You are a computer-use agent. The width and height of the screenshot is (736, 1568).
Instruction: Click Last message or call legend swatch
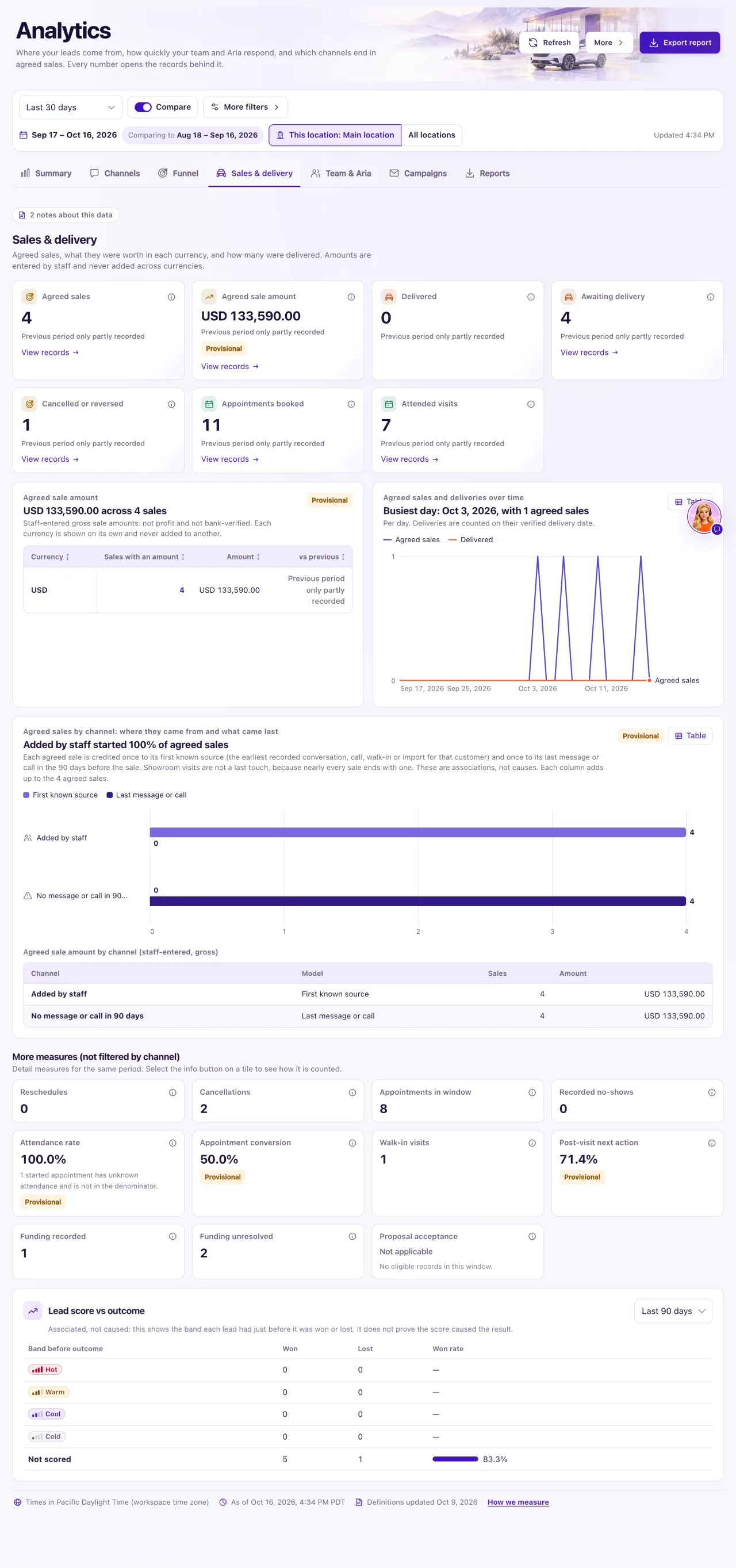[110, 795]
